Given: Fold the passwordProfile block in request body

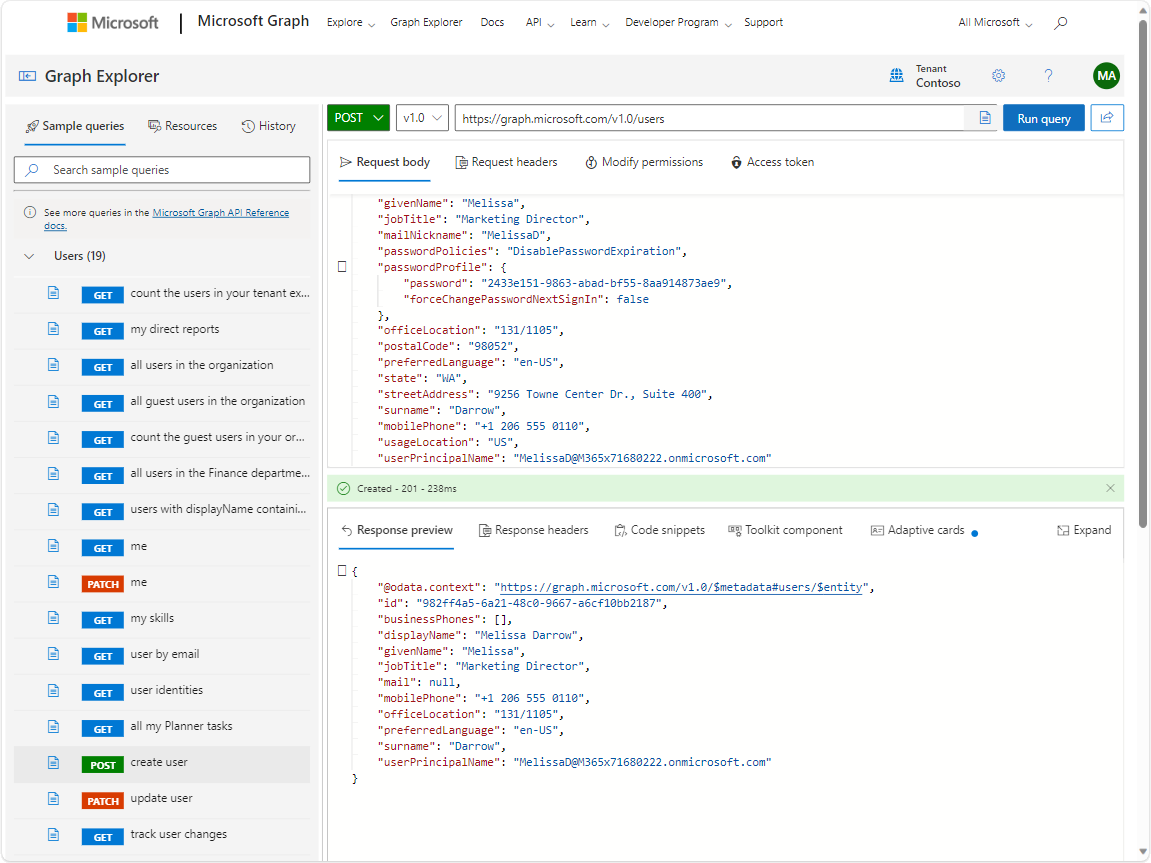Looking at the screenshot, I should click(x=342, y=266).
